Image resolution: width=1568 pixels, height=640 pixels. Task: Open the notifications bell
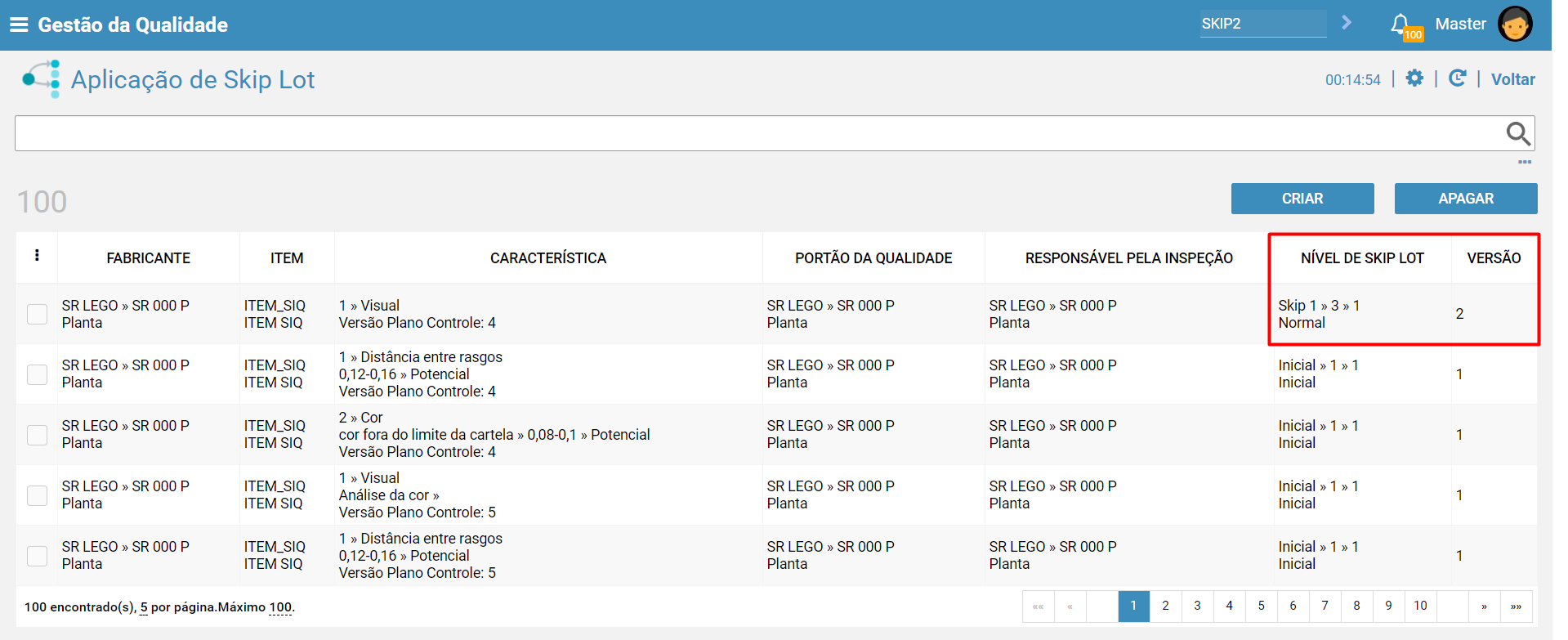pyautogui.click(x=1400, y=24)
